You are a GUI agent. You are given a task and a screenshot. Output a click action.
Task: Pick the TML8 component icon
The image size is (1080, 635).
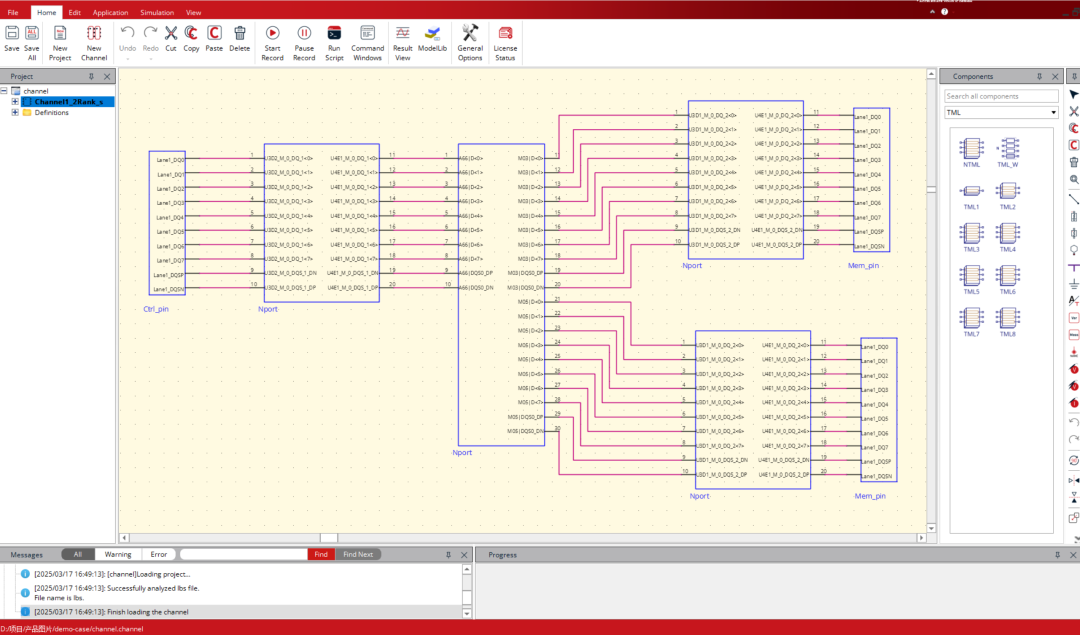1008,318
